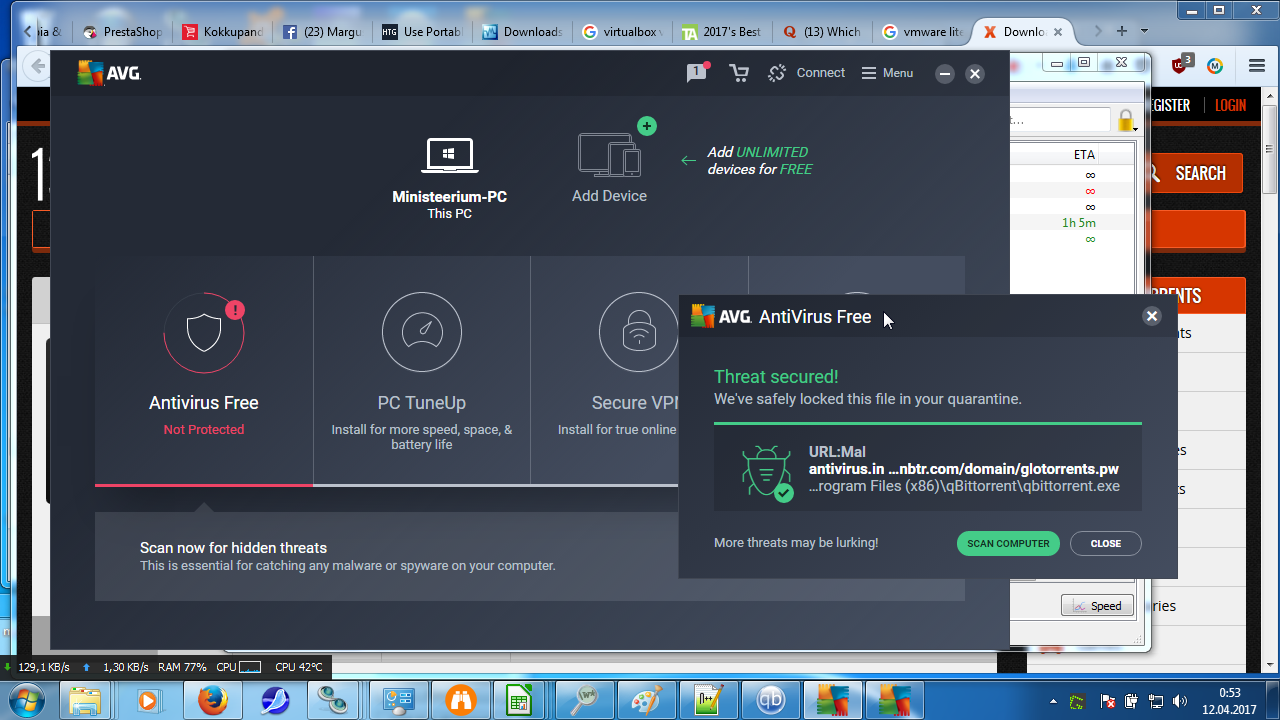The height and width of the screenshot is (720, 1280).
Task: Click the quarantined threat bug icon
Action: point(766,472)
